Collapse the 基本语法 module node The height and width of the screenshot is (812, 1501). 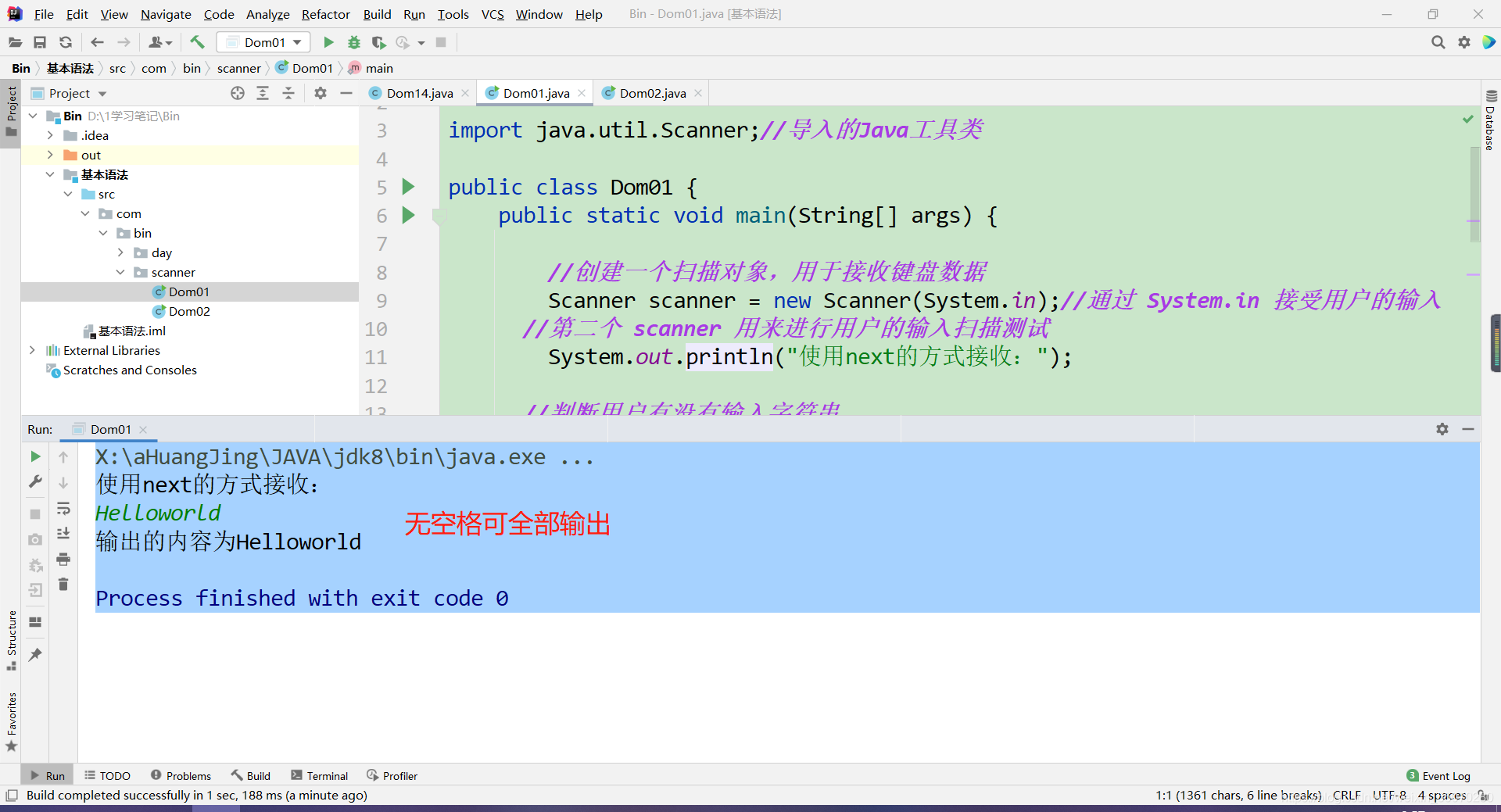point(50,174)
